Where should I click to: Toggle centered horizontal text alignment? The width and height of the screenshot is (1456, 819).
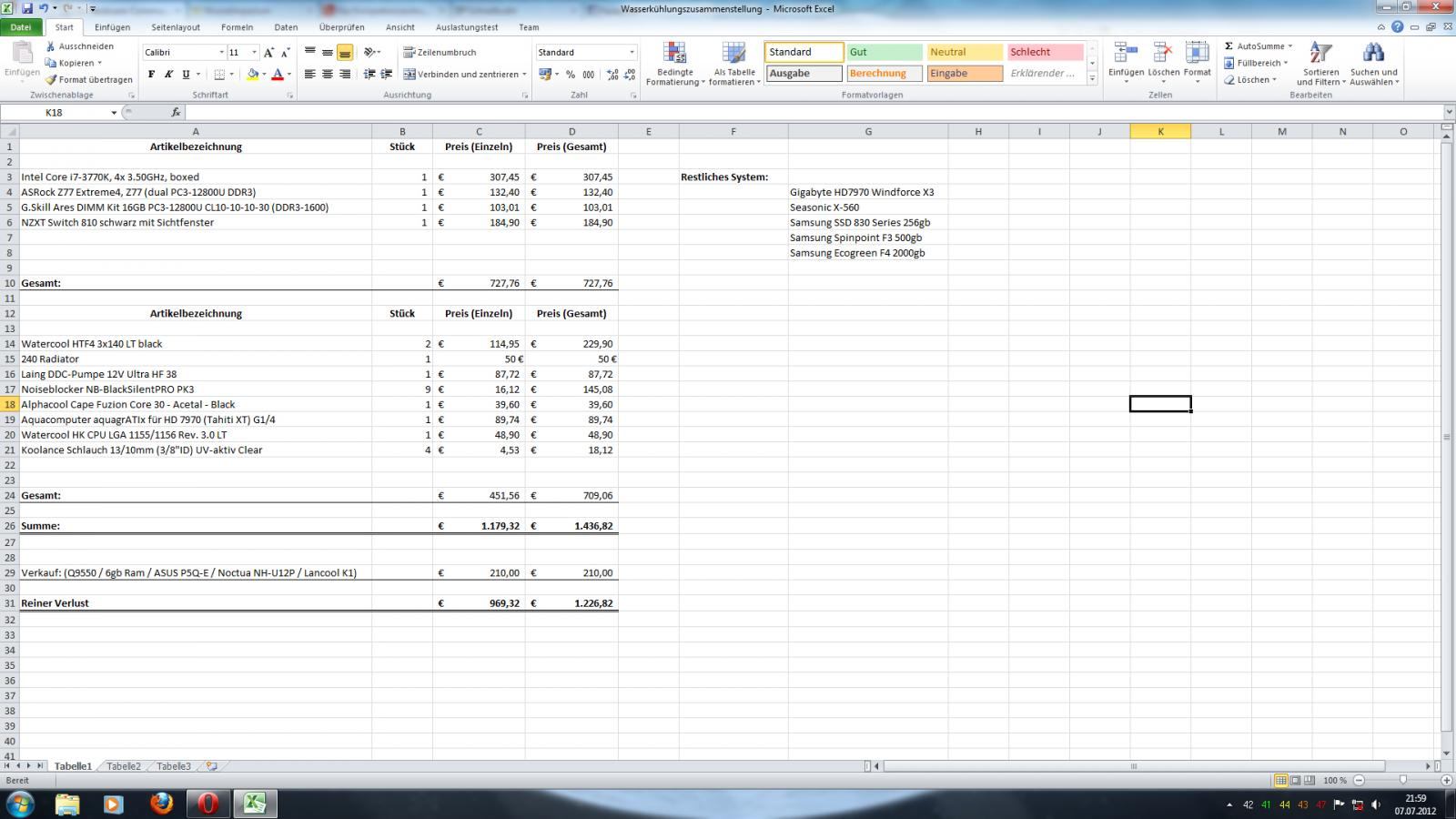click(328, 75)
